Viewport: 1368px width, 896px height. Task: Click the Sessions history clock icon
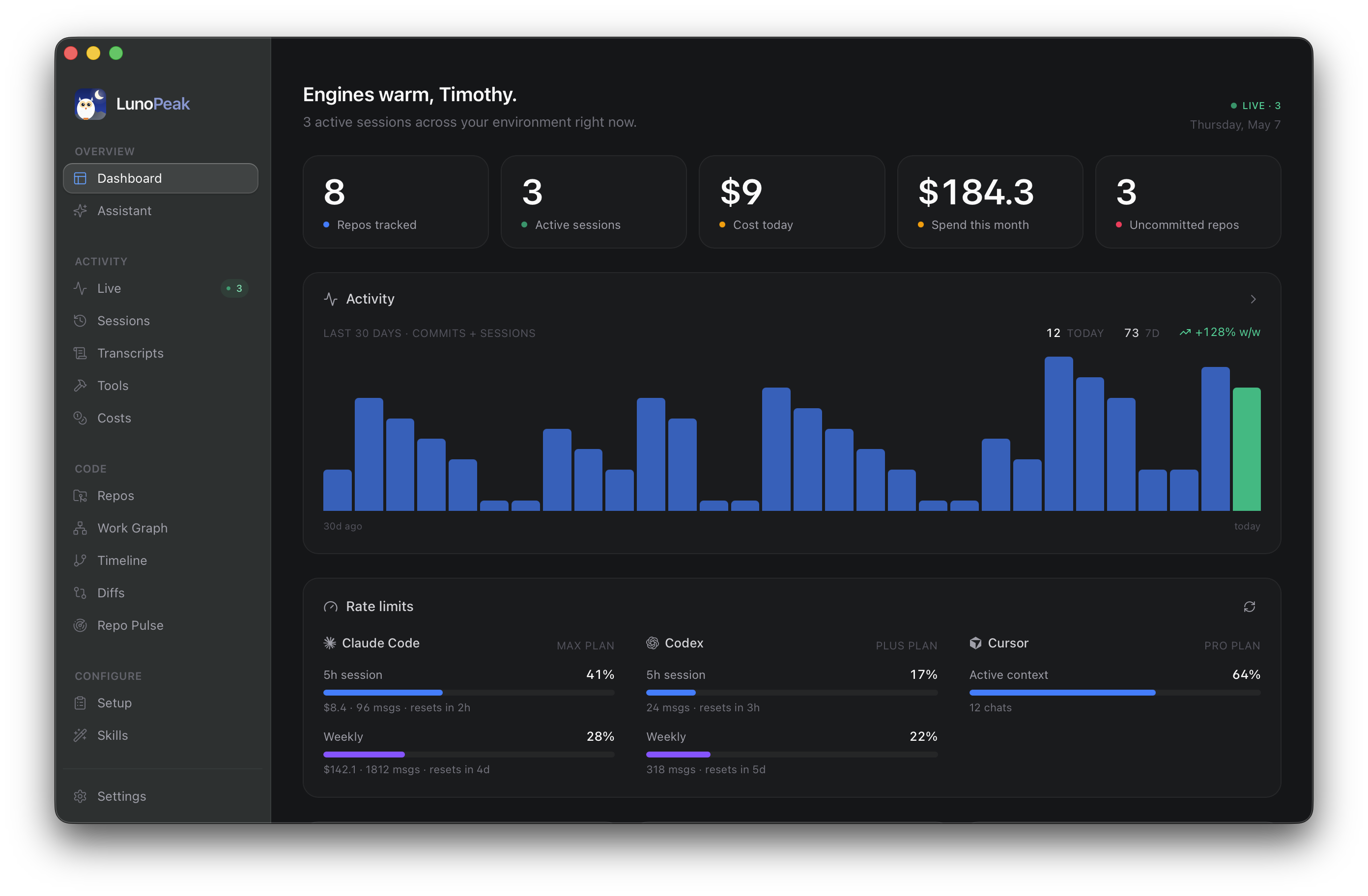pyautogui.click(x=81, y=321)
